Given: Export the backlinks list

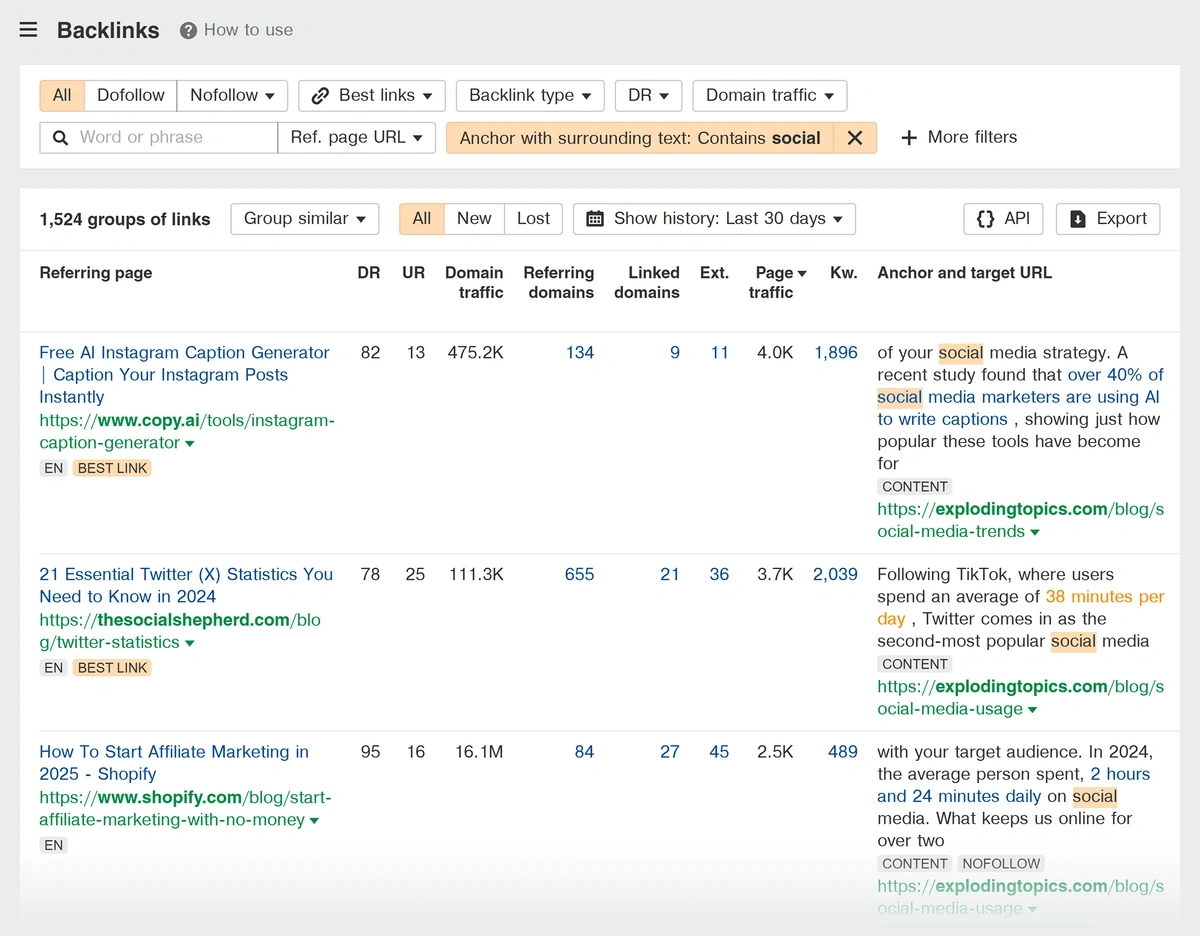Looking at the screenshot, I should click(1108, 219).
